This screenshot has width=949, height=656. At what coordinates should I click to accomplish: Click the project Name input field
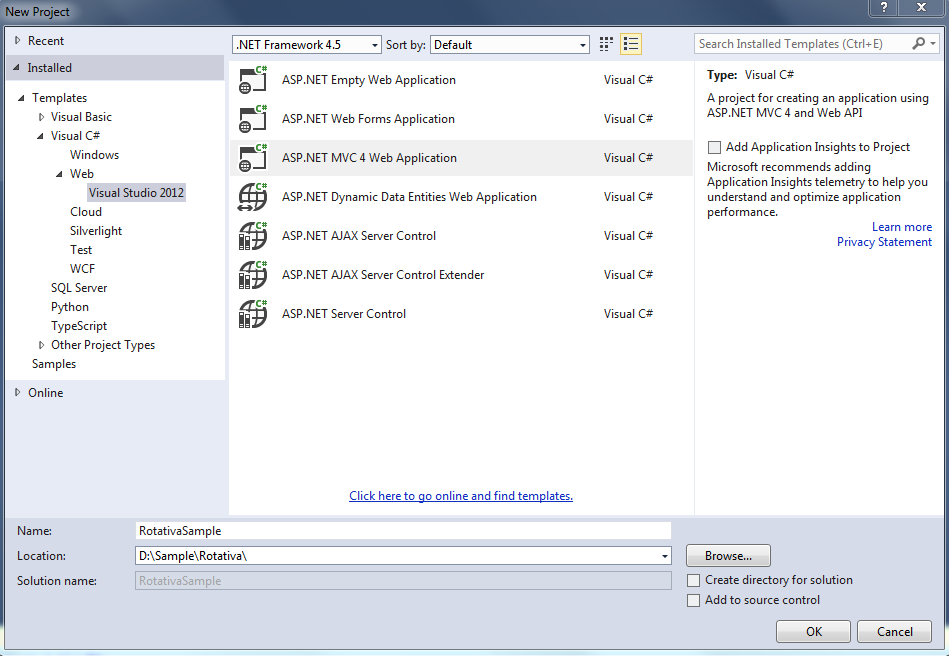pos(403,531)
